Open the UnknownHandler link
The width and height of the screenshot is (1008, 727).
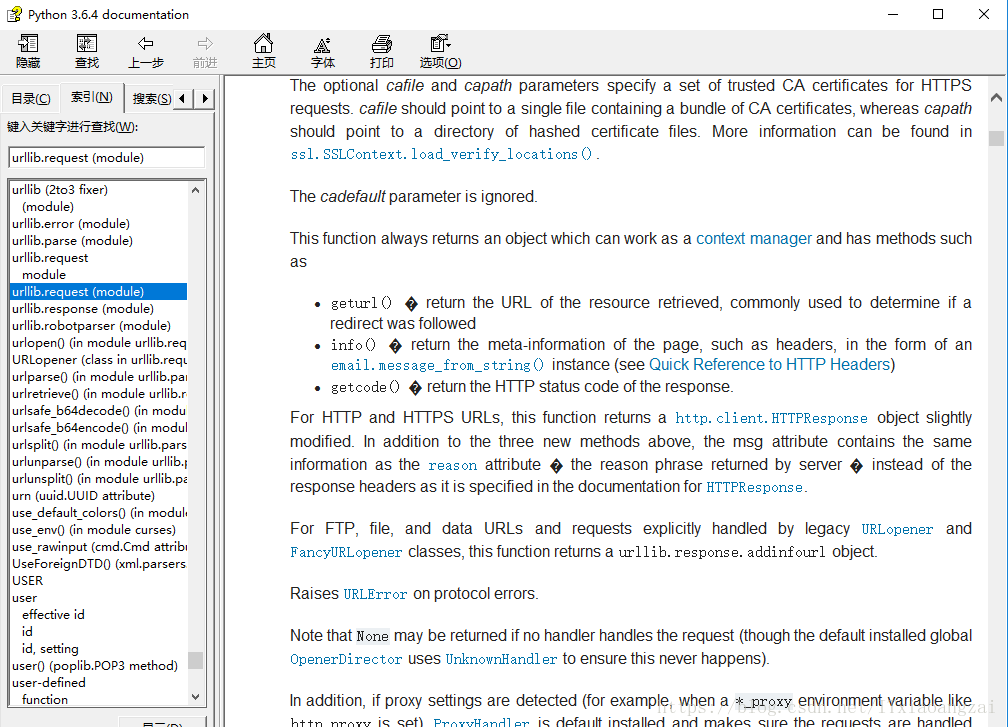click(501, 660)
